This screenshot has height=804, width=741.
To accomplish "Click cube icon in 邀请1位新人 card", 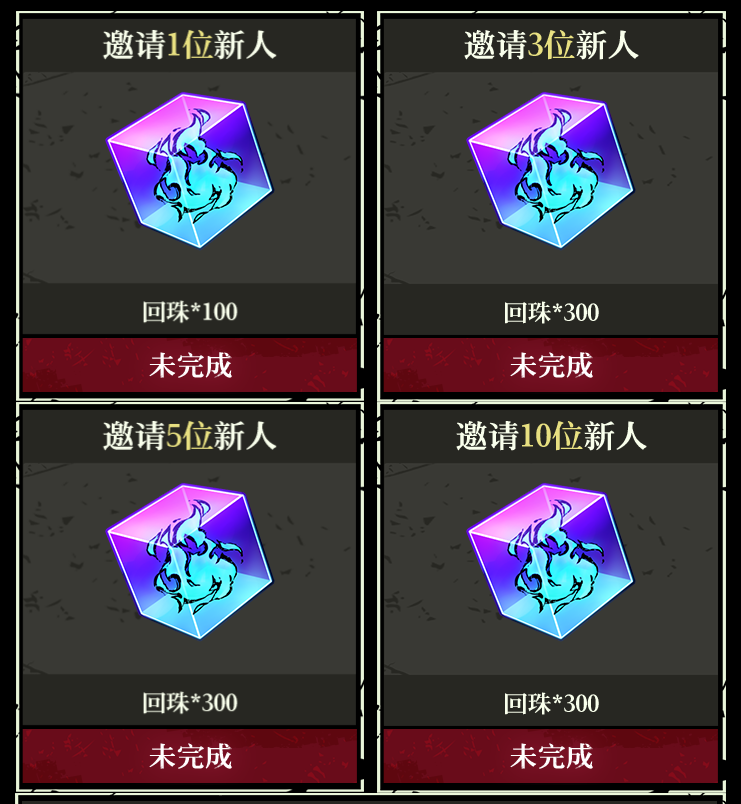I will [x=190, y=171].
